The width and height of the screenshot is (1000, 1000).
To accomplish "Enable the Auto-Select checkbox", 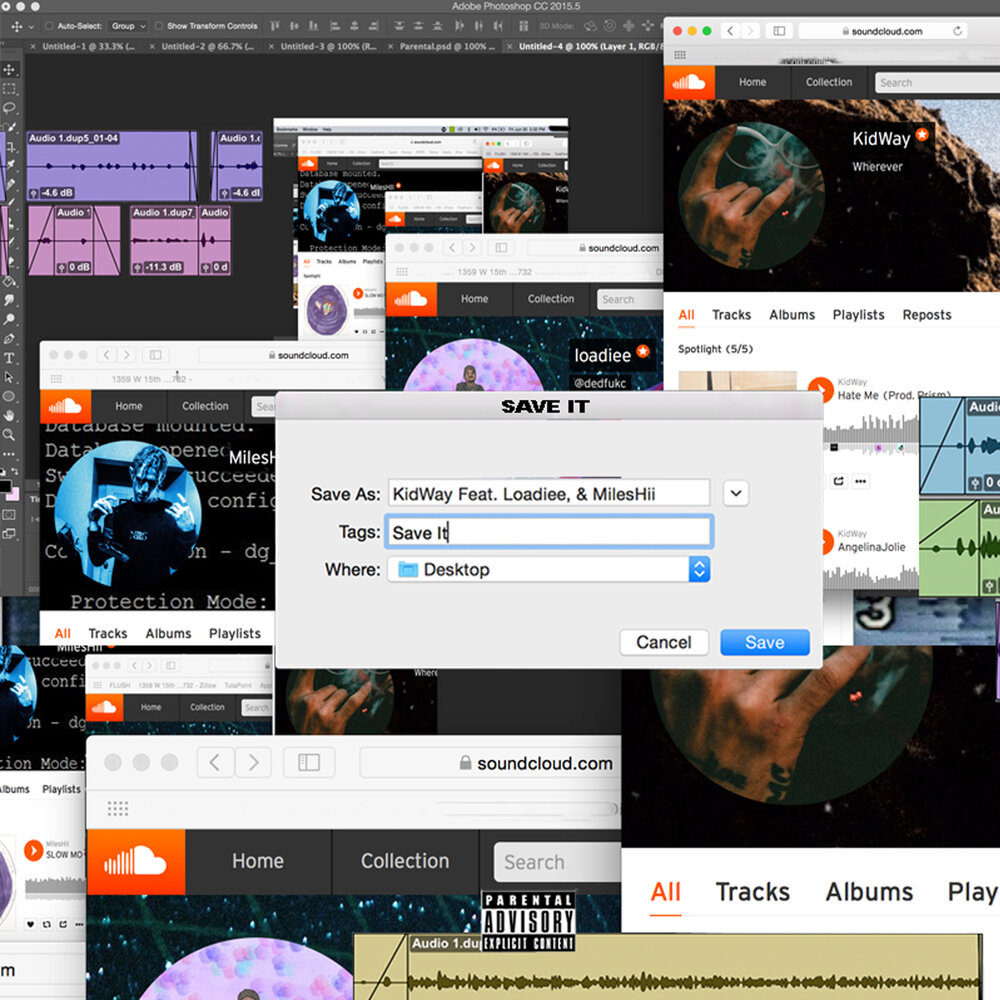I will click(50, 26).
